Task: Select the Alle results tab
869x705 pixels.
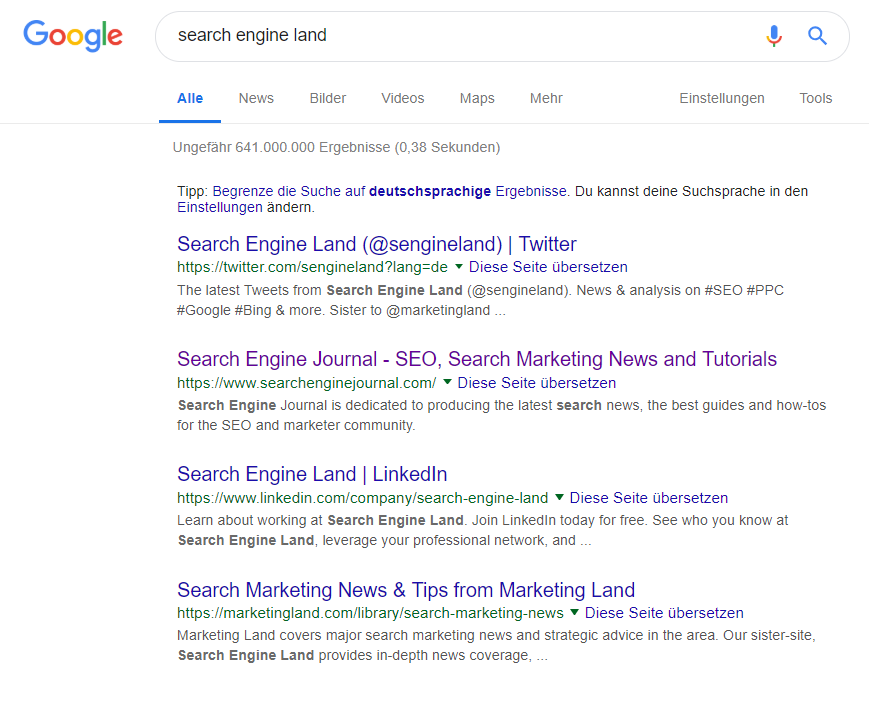Action: click(x=189, y=98)
